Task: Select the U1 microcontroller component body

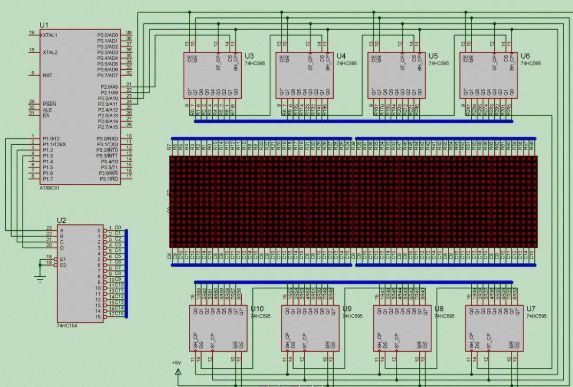Action: pos(80,107)
